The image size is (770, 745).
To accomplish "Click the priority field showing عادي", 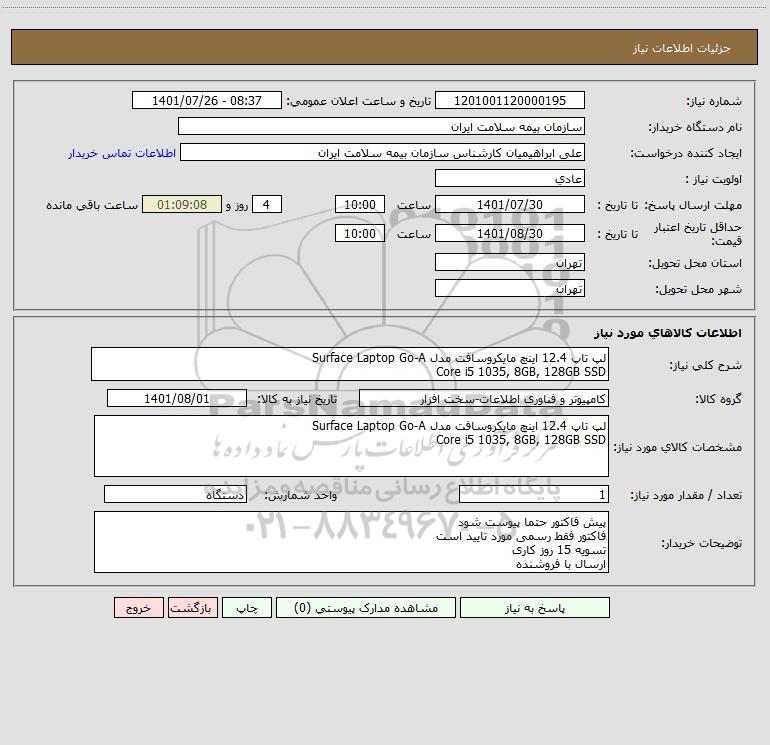I will tap(510, 178).
